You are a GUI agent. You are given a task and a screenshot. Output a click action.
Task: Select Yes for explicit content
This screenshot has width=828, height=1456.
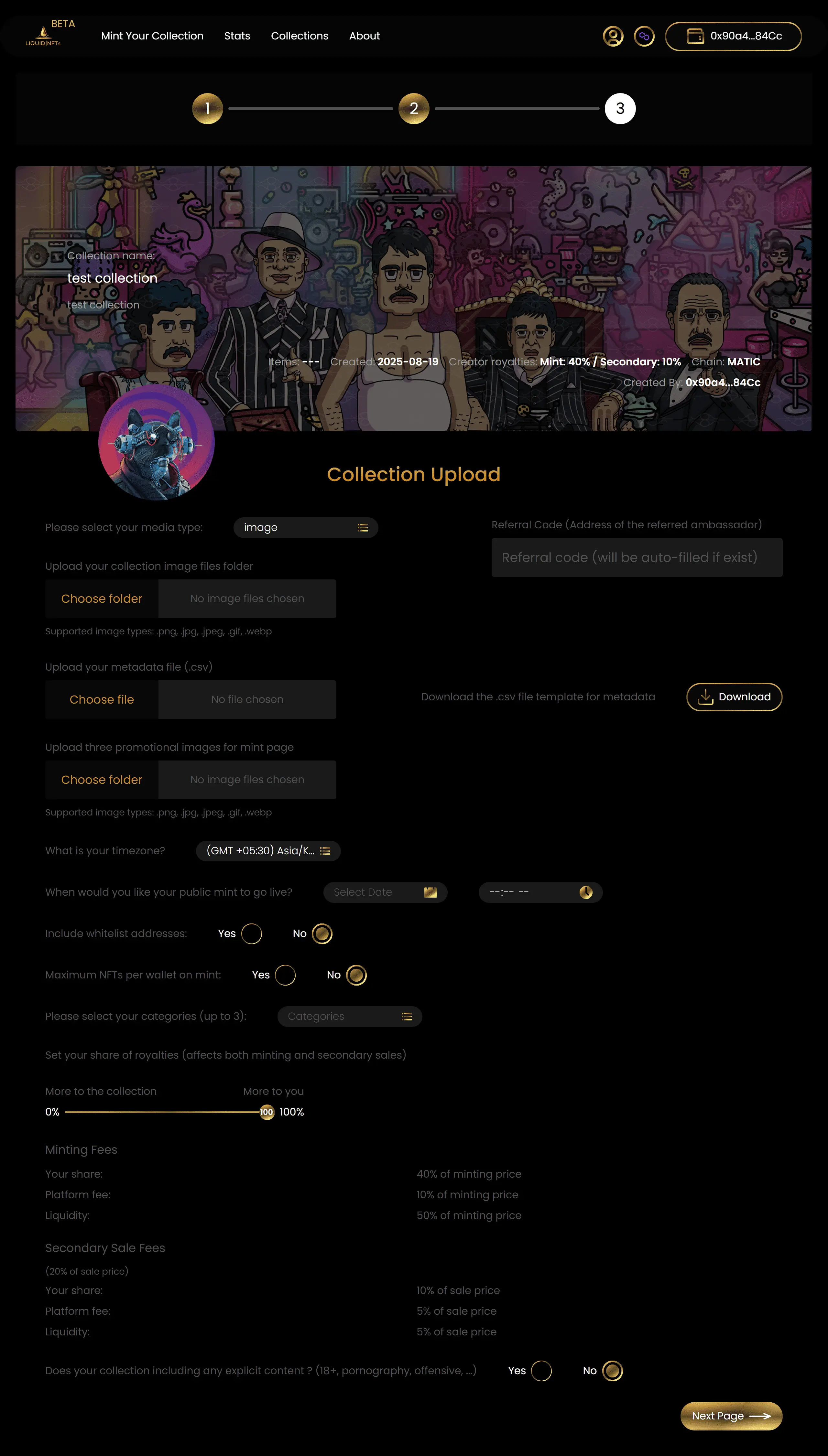coord(541,1371)
